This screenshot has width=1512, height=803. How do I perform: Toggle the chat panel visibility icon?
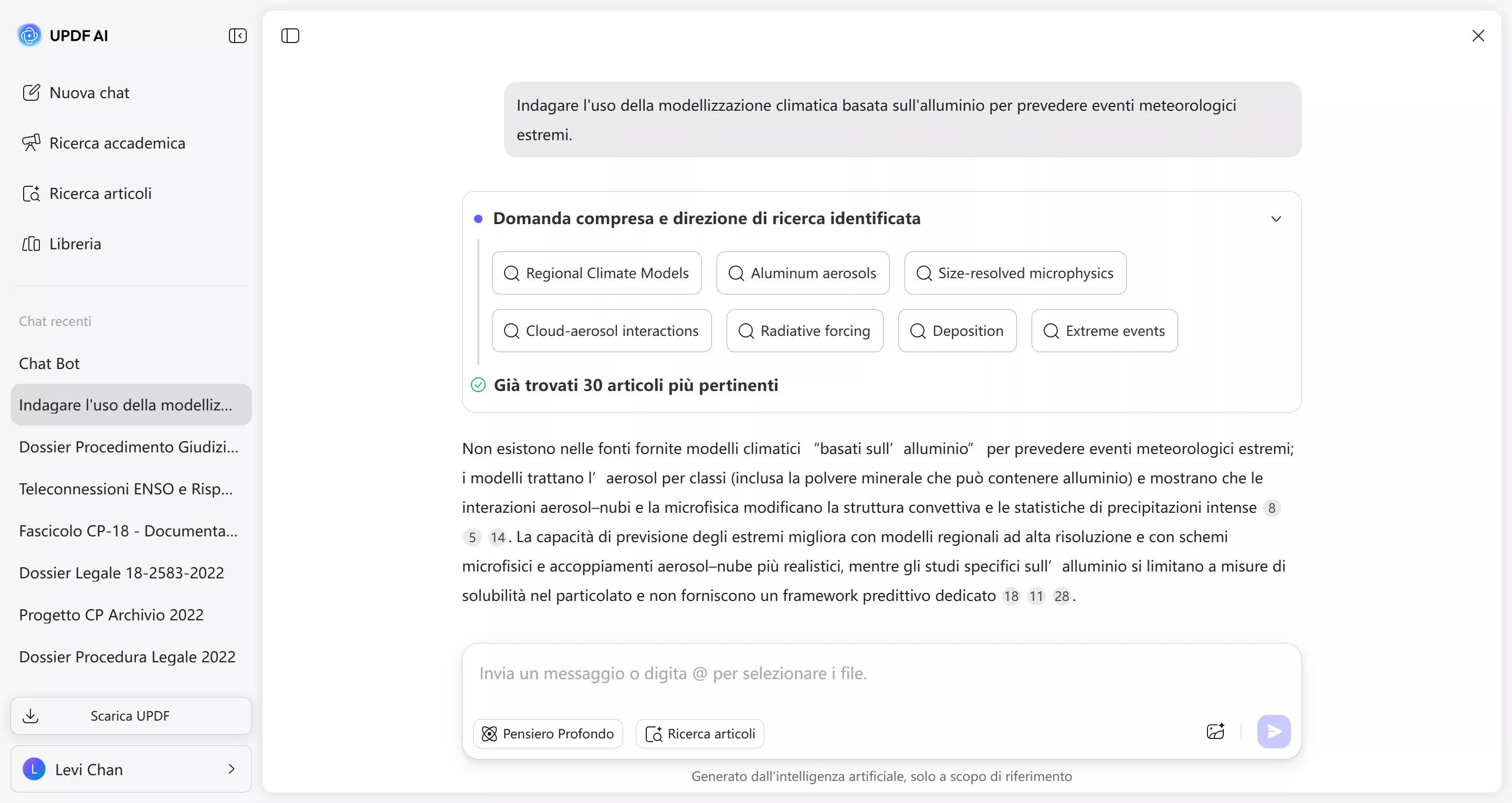tap(290, 36)
